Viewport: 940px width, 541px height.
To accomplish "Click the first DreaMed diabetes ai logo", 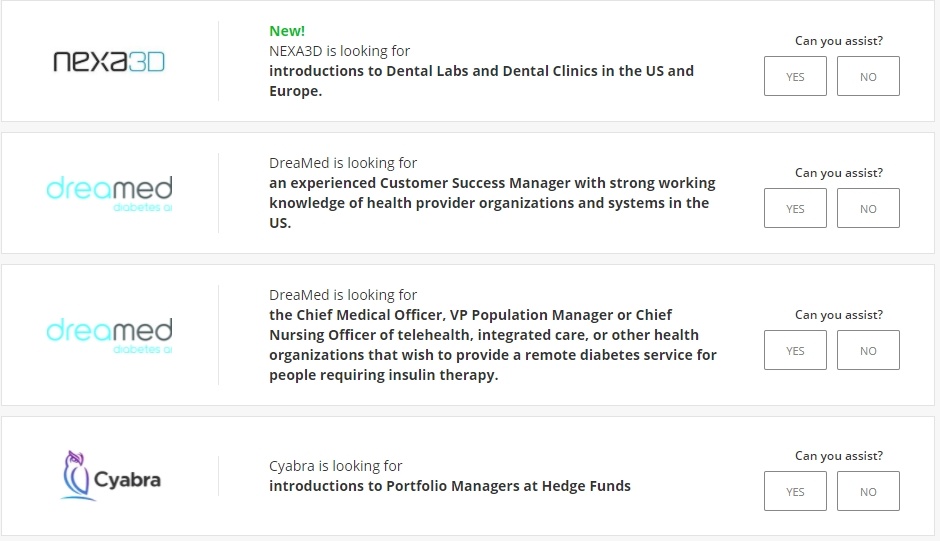I will [x=109, y=193].
